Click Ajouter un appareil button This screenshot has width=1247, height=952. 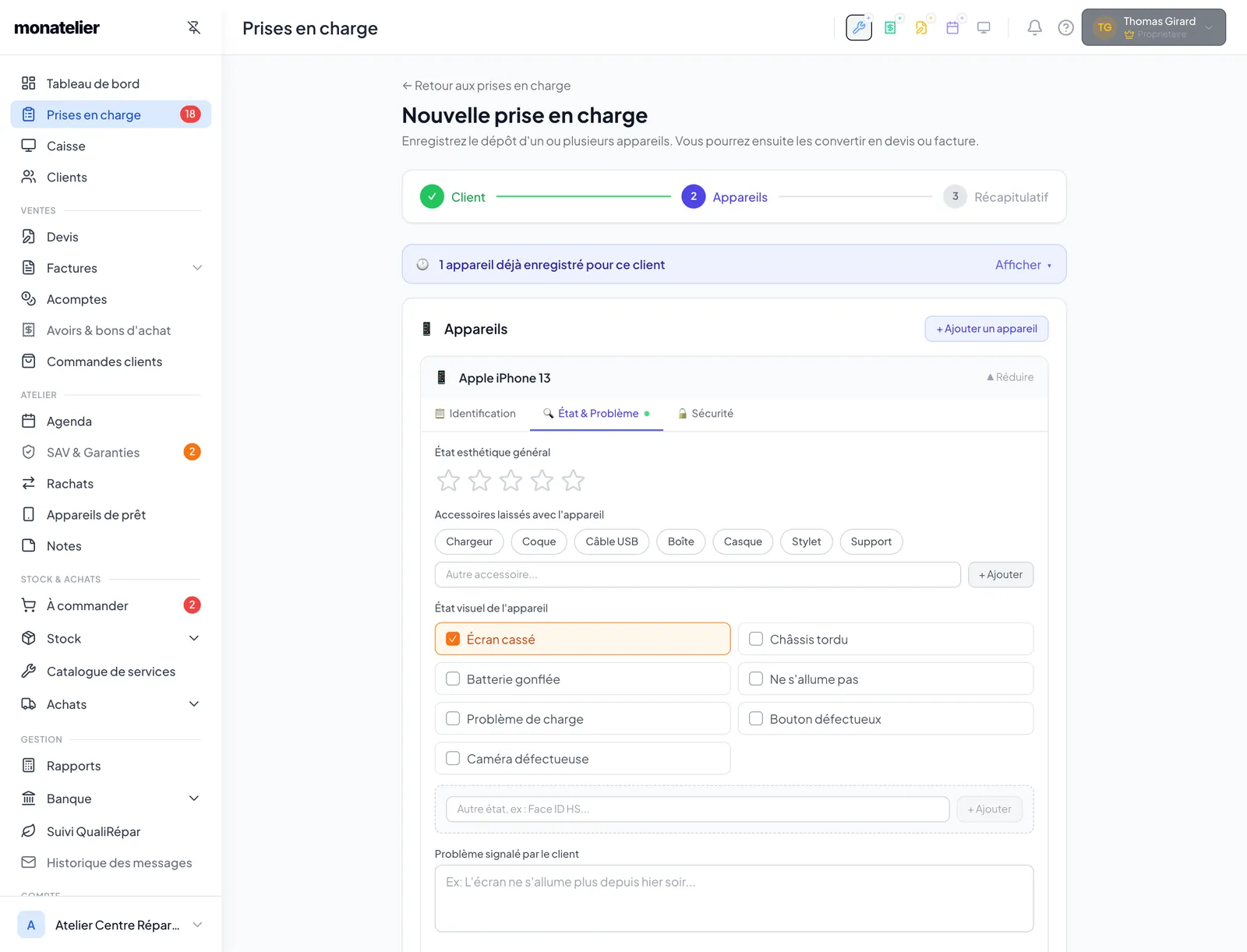(x=987, y=329)
